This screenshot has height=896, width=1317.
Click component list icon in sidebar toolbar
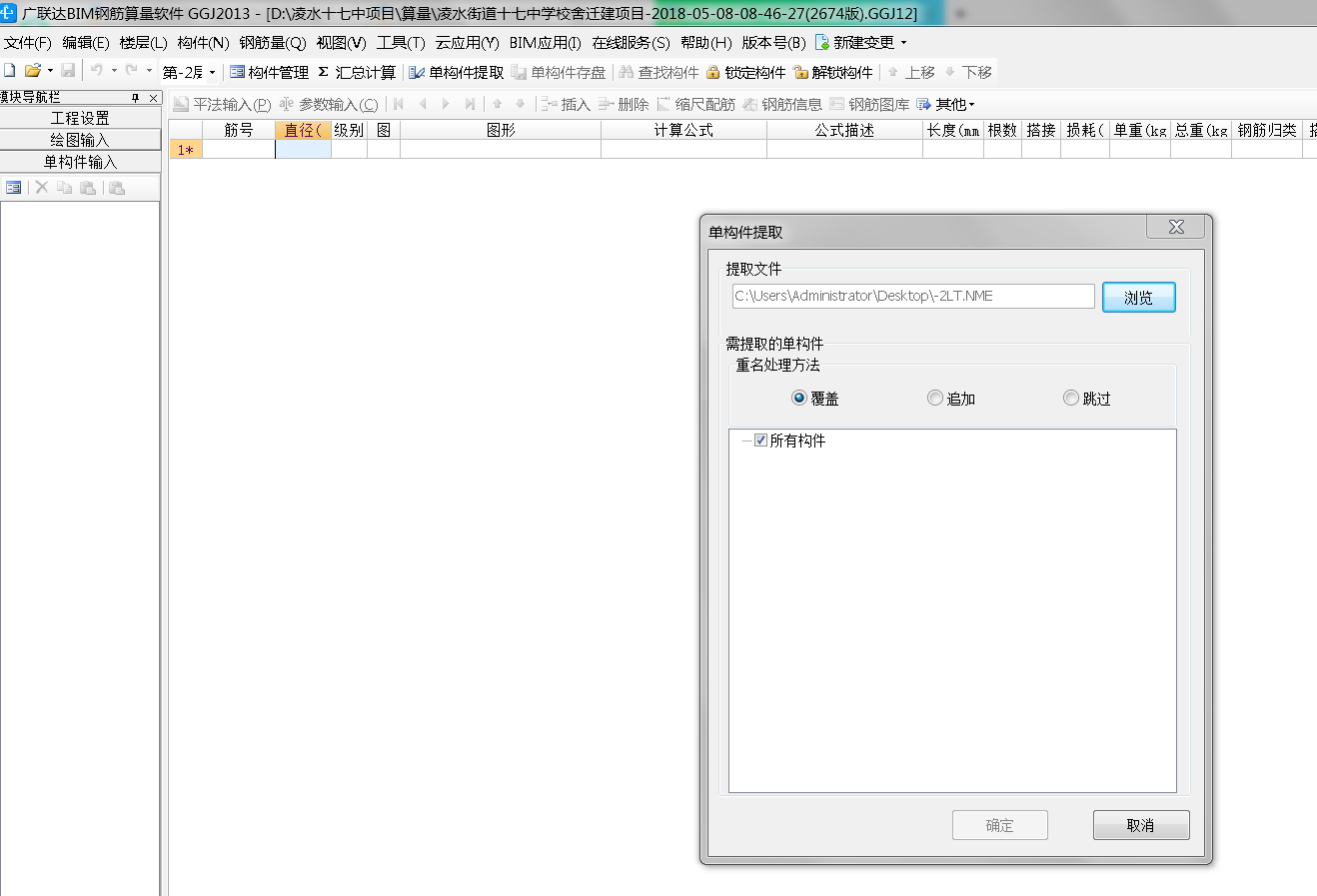[14, 188]
